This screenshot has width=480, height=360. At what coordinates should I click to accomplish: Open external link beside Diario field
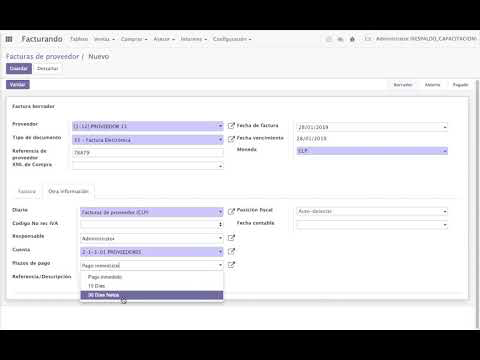click(x=231, y=211)
